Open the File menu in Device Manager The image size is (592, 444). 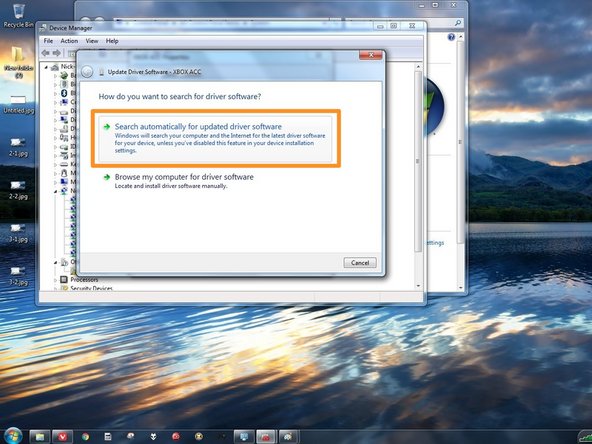48,41
